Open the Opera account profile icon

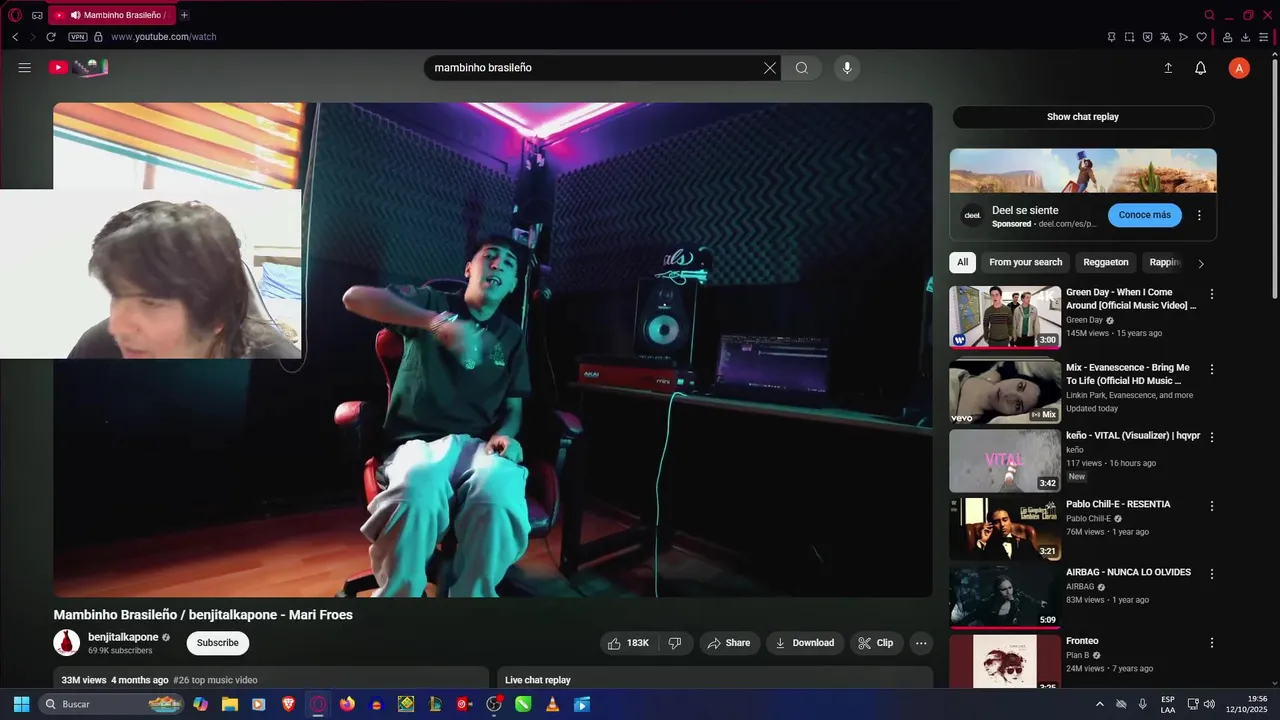pyautogui.click(x=1227, y=37)
